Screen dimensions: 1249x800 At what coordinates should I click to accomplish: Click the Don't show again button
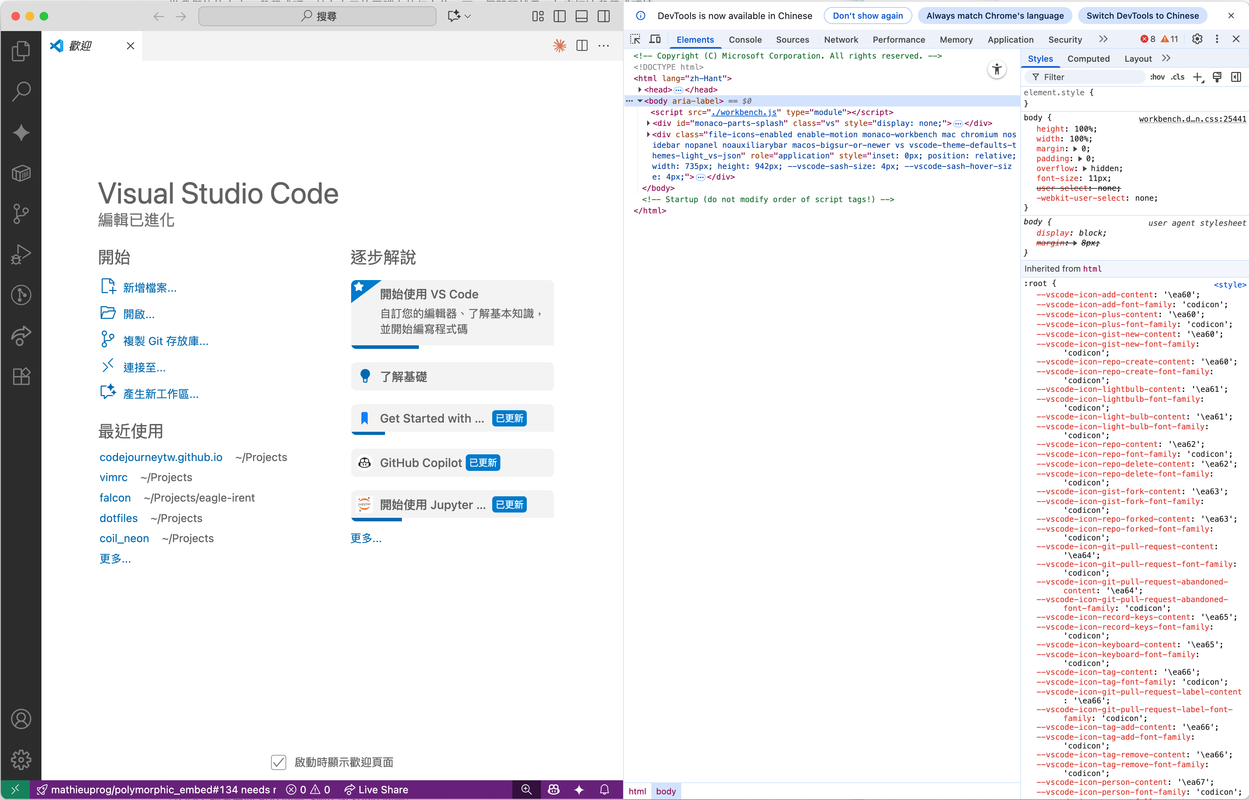pos(868,16)
